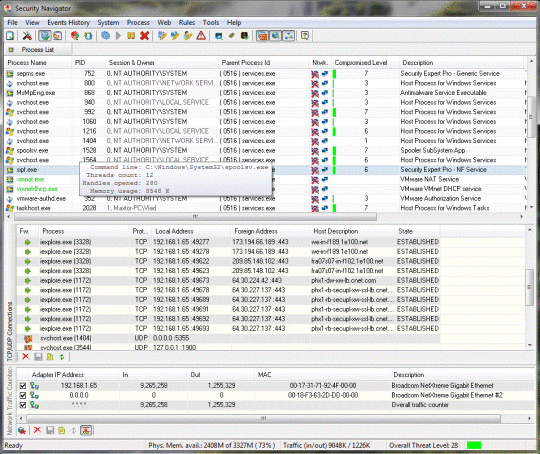
Task: Click the third pencil-edit user rule icon
Action: 188,35
